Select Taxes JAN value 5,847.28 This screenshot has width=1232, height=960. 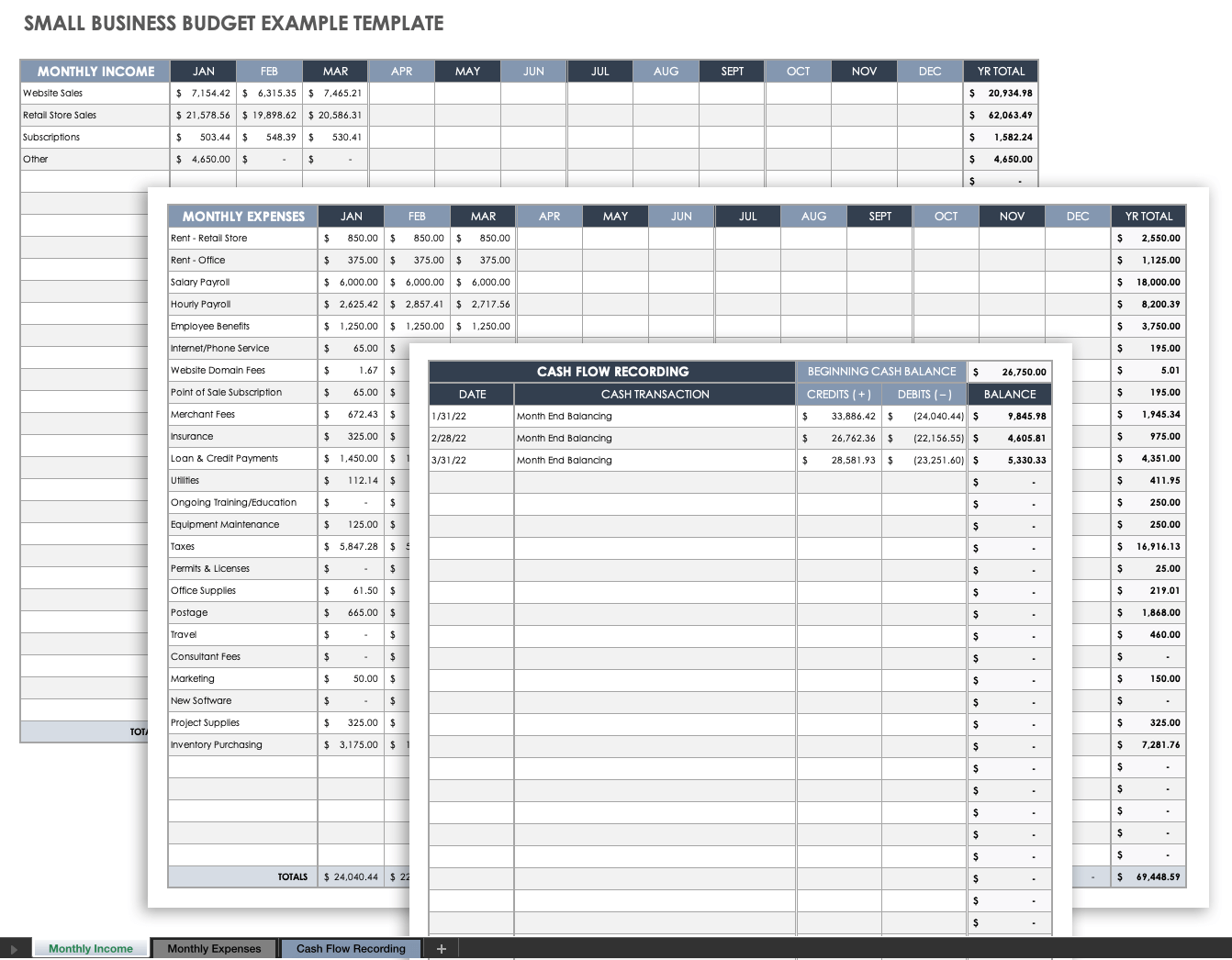coord(352,546)
